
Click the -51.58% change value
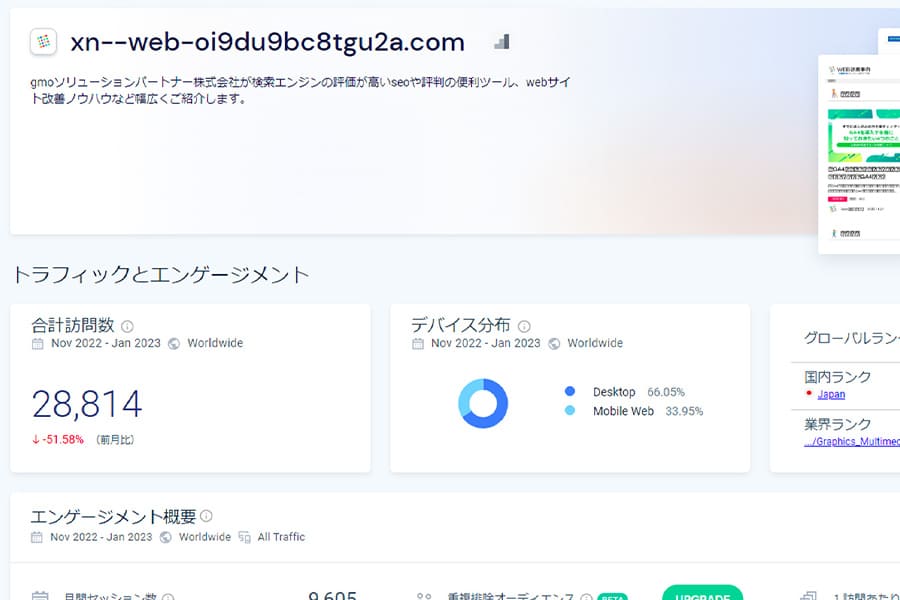click(x=63, y=440)
